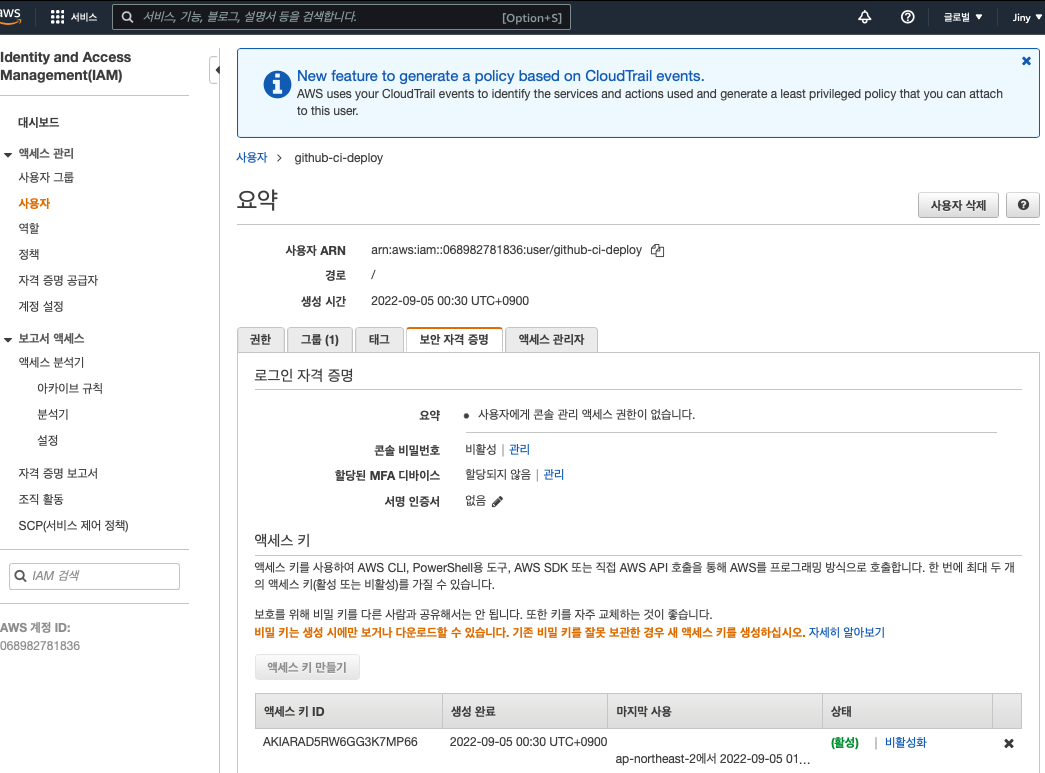This screenshot has height=773, width=1045.
Task: Click the 비활성화 link for the access key
Action: pyautogui.click(x=905, y=742)
